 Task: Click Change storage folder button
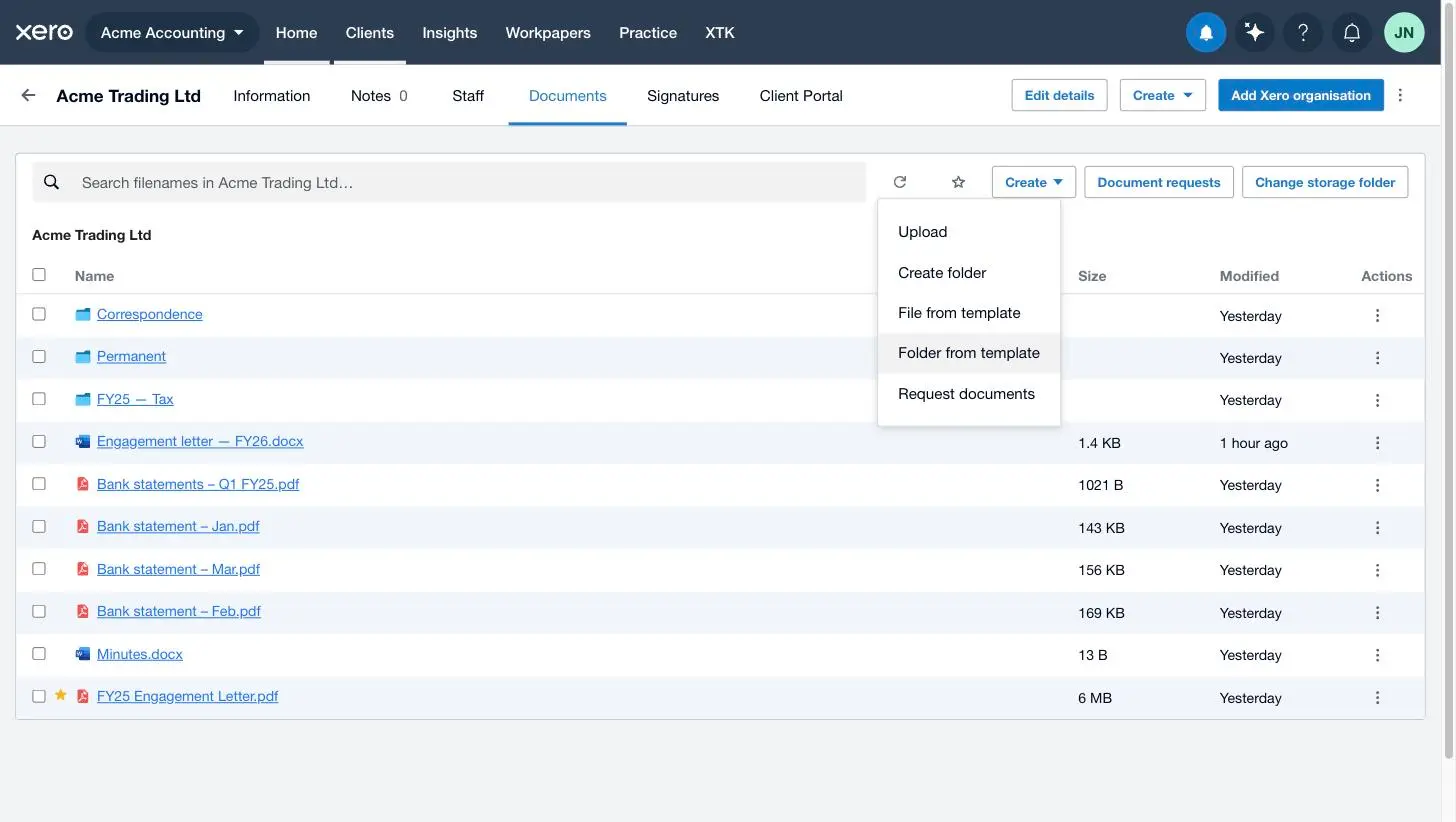click(1325, 182)
